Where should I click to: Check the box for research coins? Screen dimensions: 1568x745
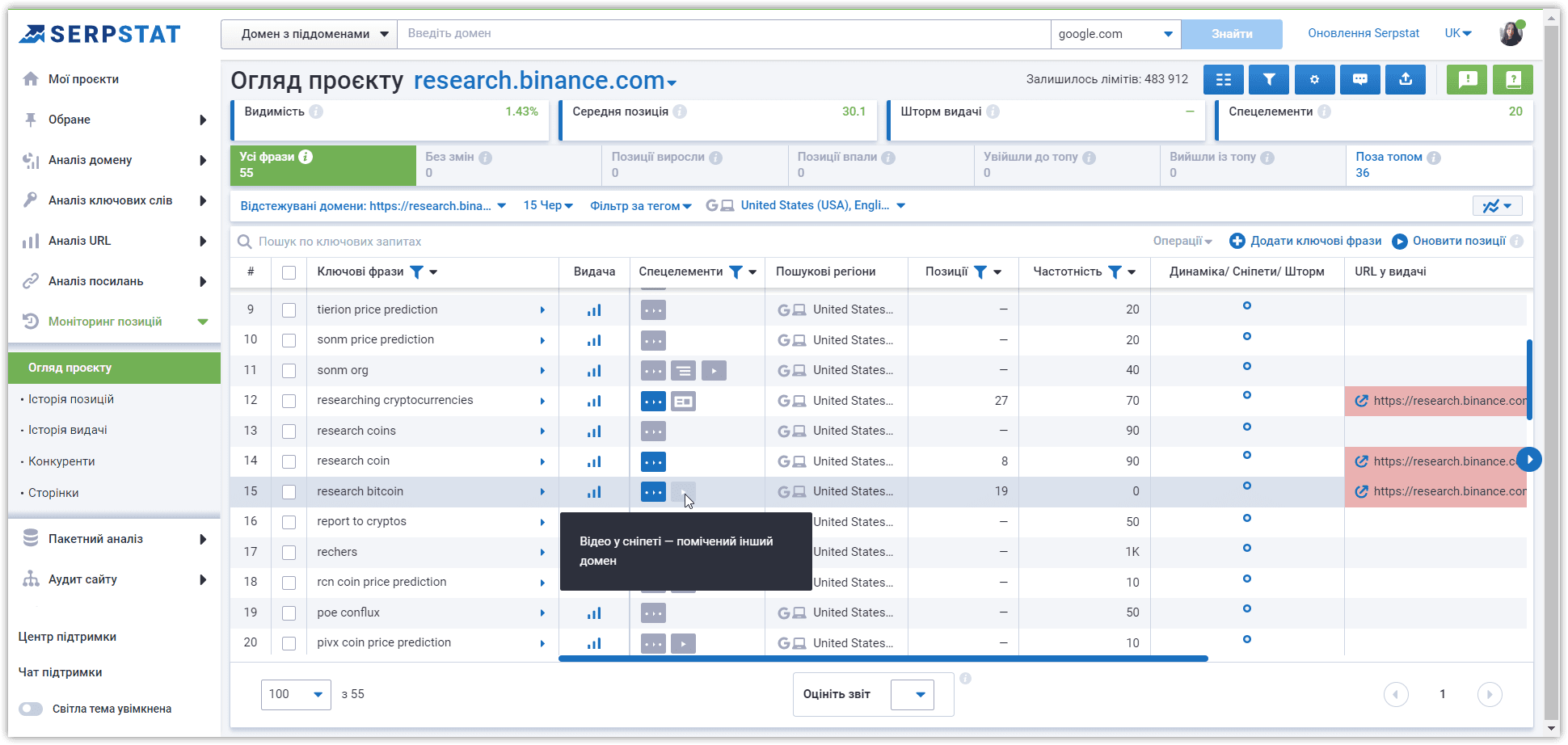pyautogui.click(x=289, y=431)
